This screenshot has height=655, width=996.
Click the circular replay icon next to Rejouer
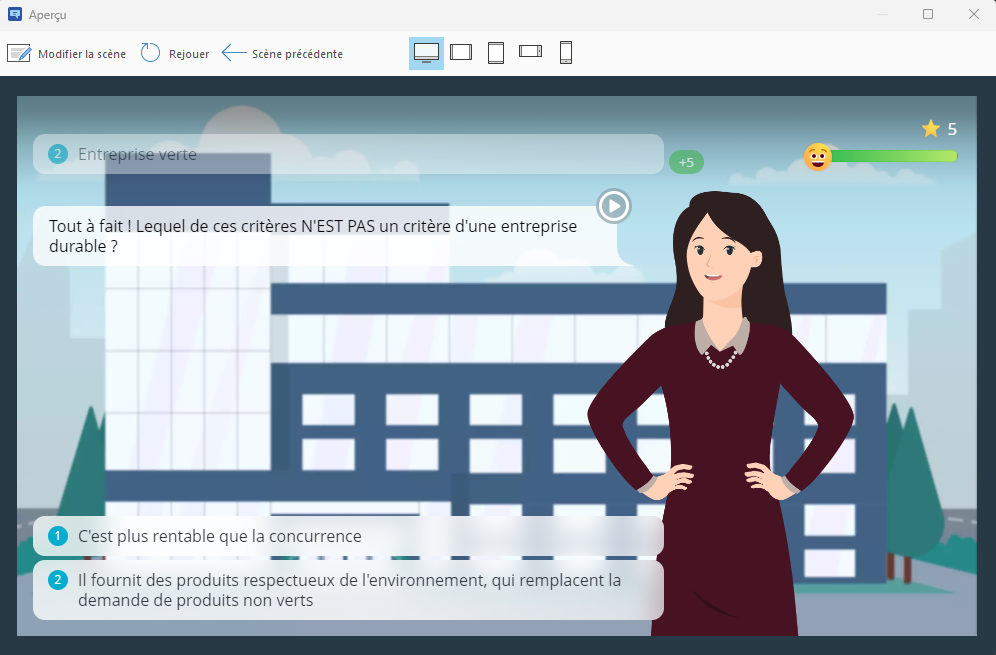[150, 53]
